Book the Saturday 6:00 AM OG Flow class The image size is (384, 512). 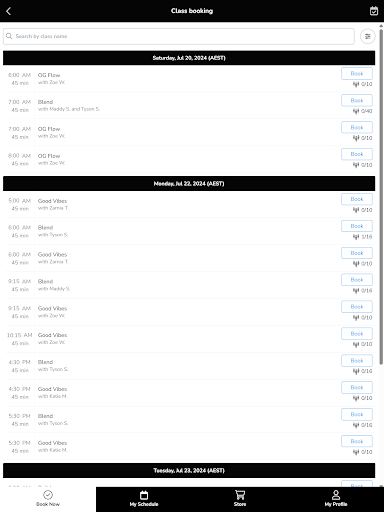point(357,74)
